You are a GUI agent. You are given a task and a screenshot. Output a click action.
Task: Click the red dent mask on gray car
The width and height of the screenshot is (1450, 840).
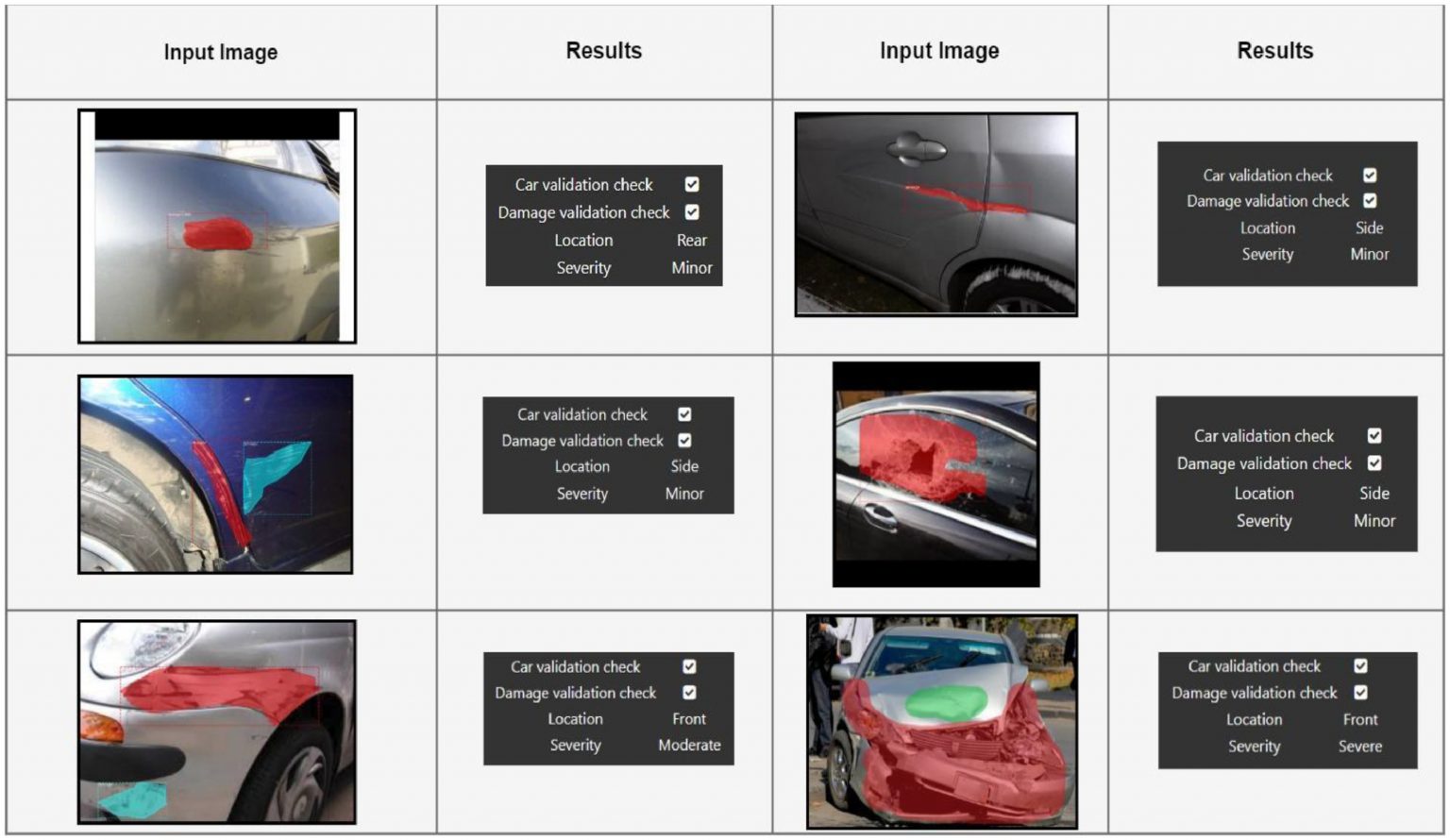click(x=218, y=234)
